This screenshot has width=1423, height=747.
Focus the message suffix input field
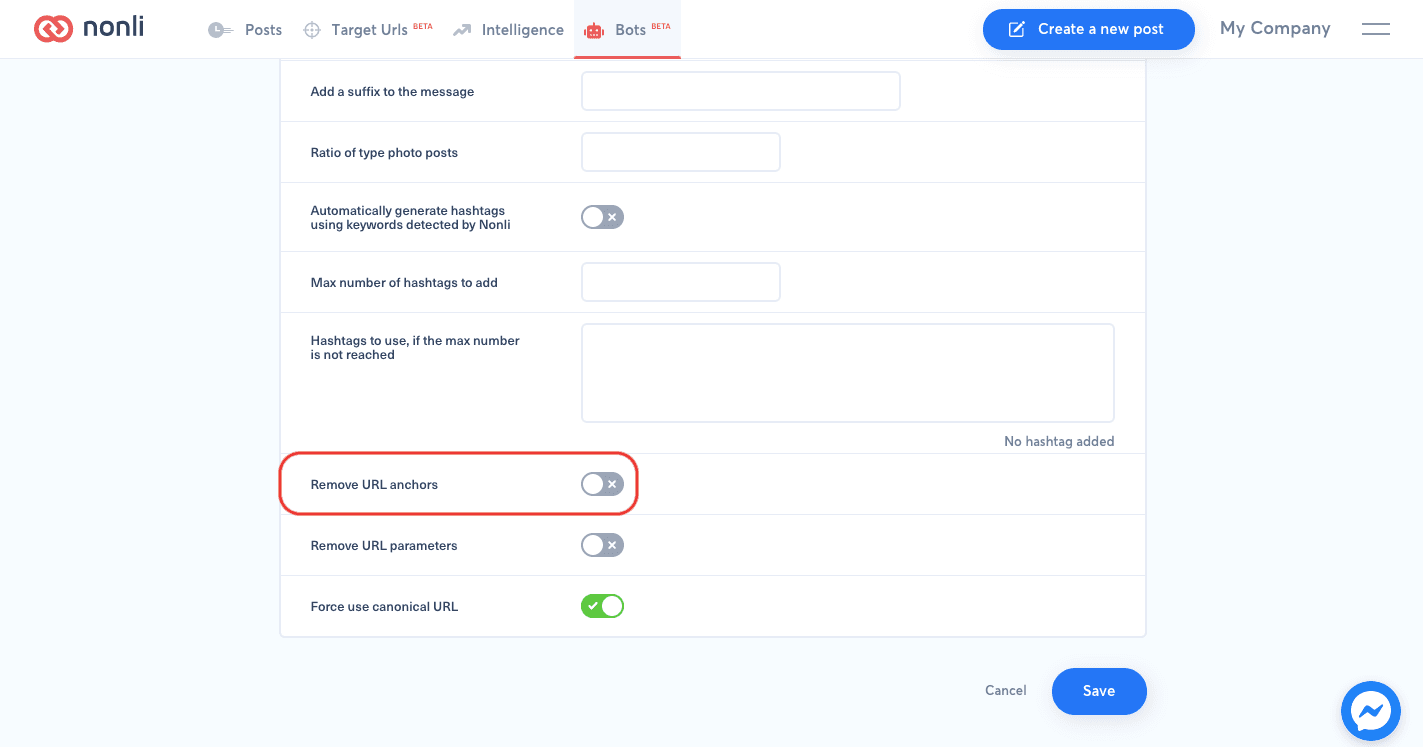click(741, 91)
